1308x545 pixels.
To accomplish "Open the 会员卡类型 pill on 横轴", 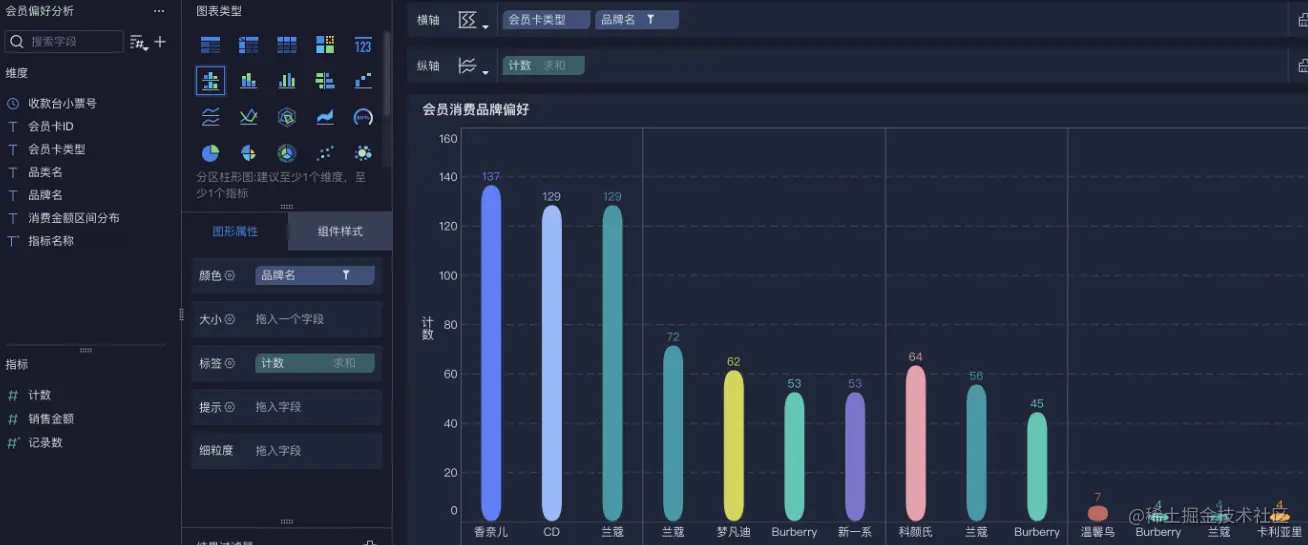I will 546,19.
